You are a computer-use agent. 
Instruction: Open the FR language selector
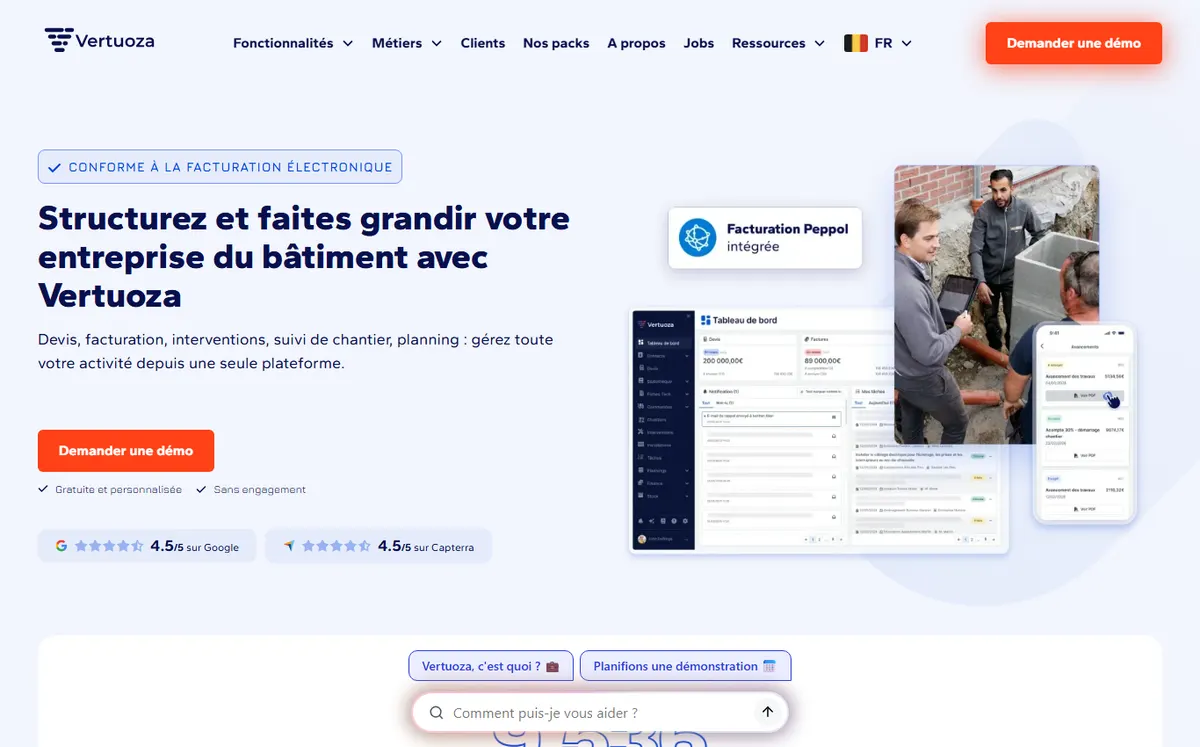878,43
